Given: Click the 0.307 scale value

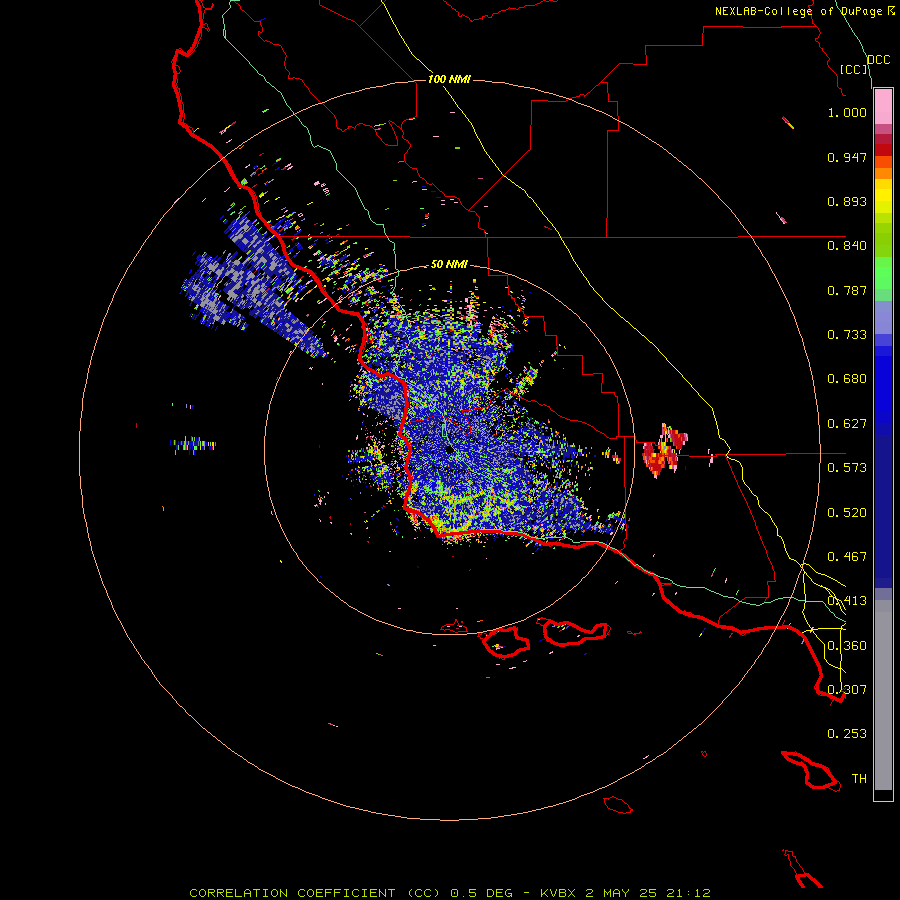Looking at the screenshot, I should pos(847,690).
